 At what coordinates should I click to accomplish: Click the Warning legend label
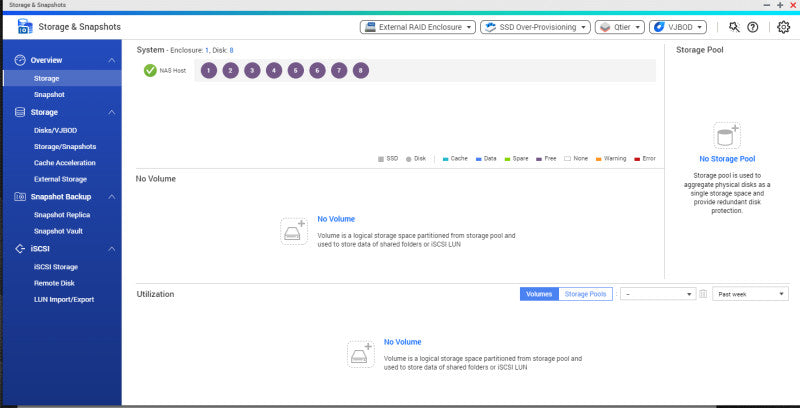pos(615,159)
